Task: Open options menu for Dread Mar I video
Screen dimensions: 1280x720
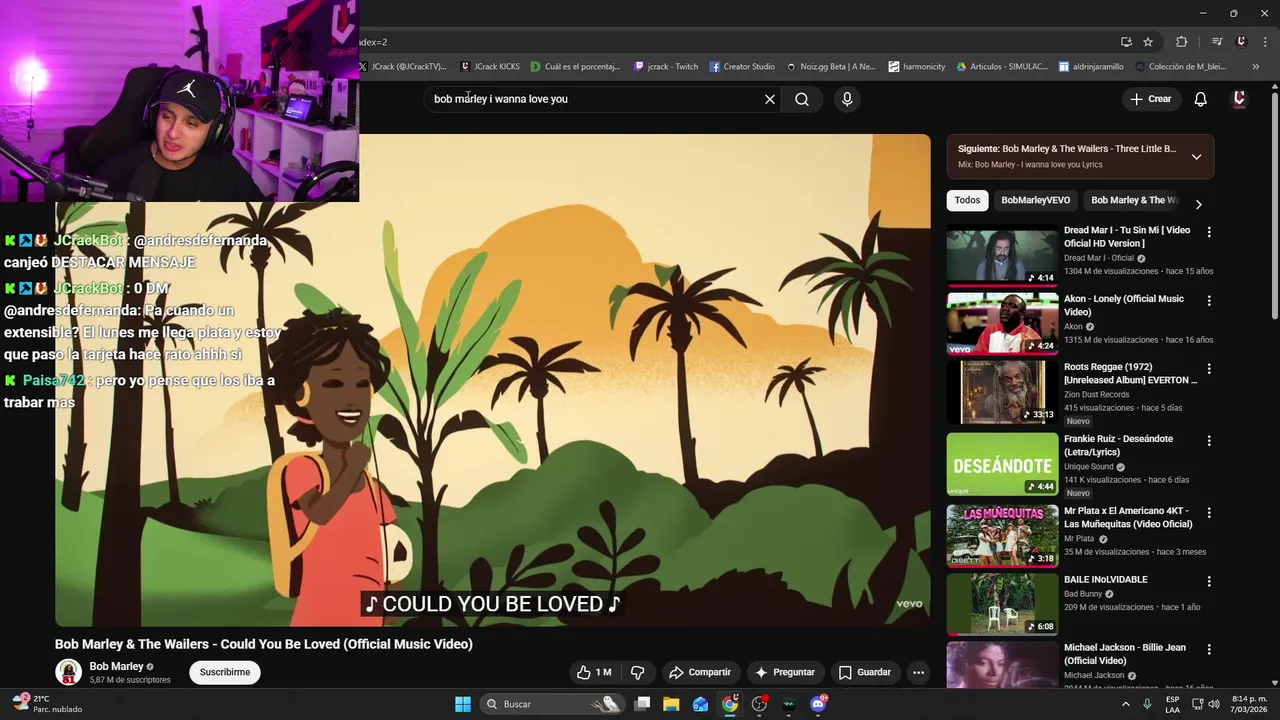Action: [x=1209, y=232]
